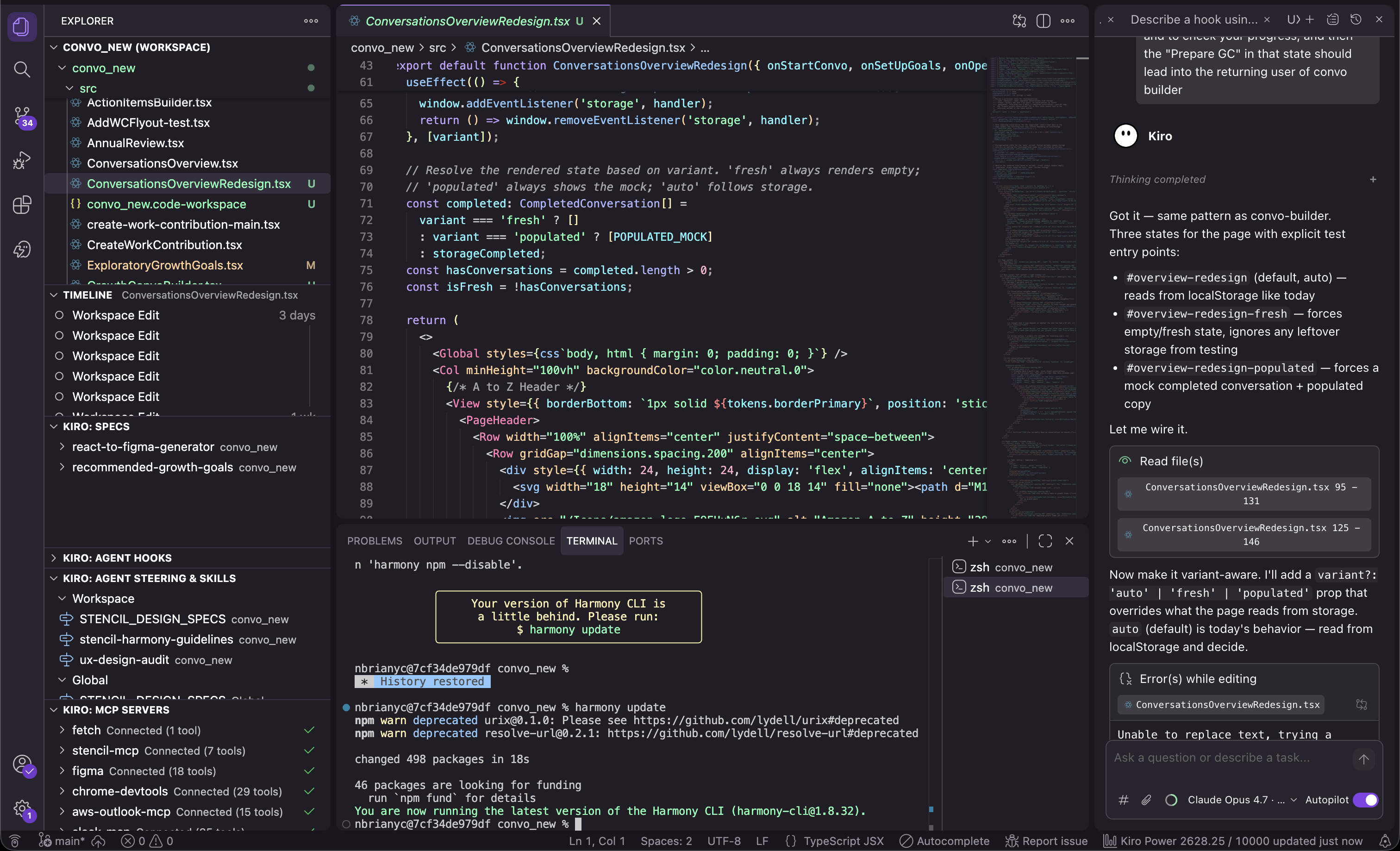
Task: Open the new terminal profile dropdown arrow
Action: pos(988,541)
